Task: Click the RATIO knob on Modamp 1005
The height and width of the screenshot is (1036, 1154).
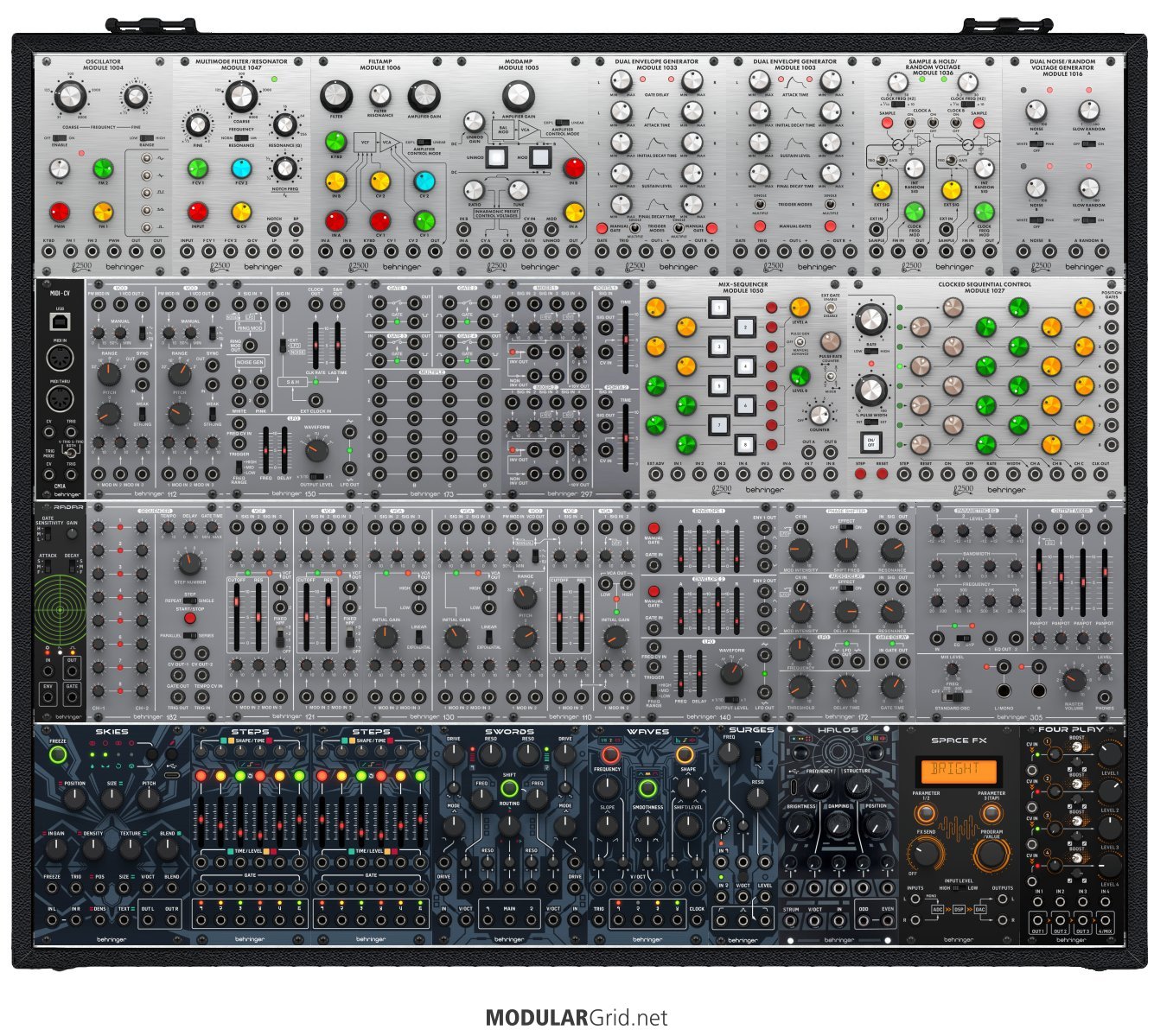Action: (x=474, y=190)
